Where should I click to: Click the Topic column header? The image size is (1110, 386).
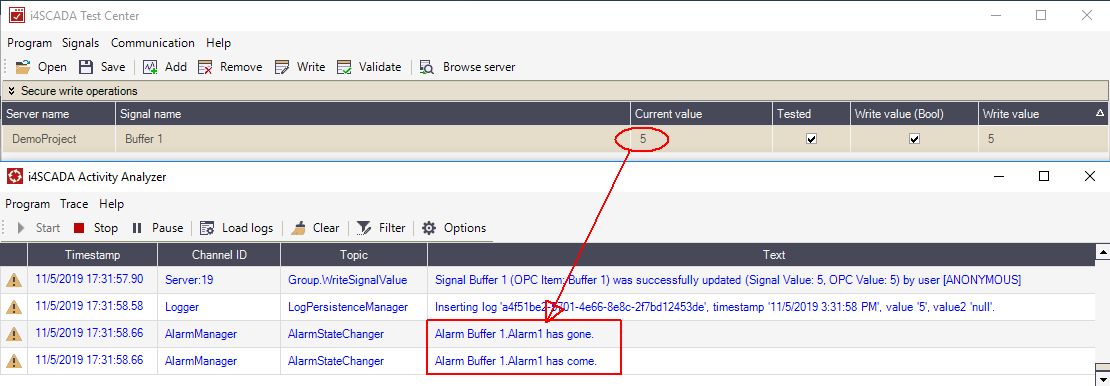(354, 255)
